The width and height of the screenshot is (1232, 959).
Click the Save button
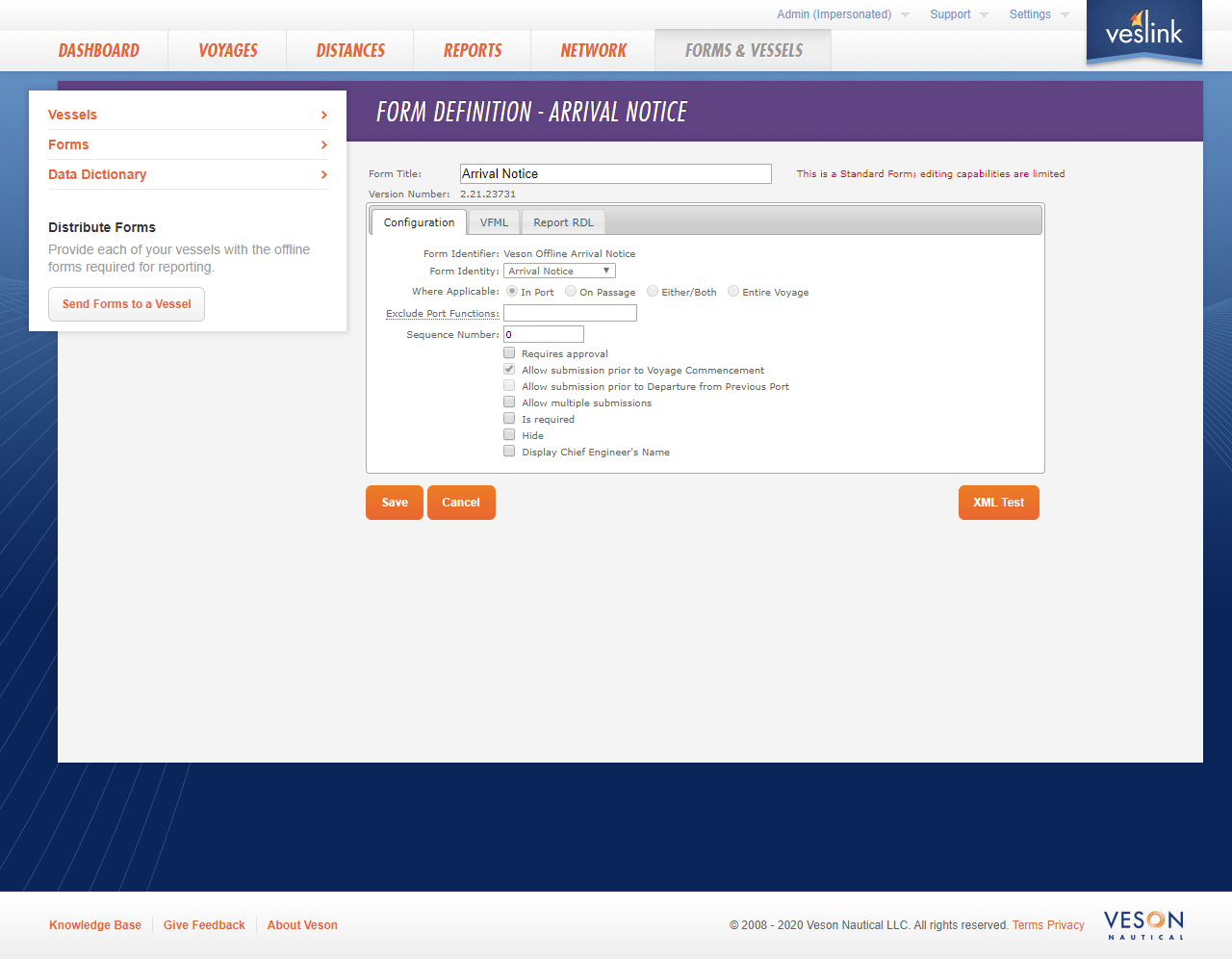[x=394, y=502]
